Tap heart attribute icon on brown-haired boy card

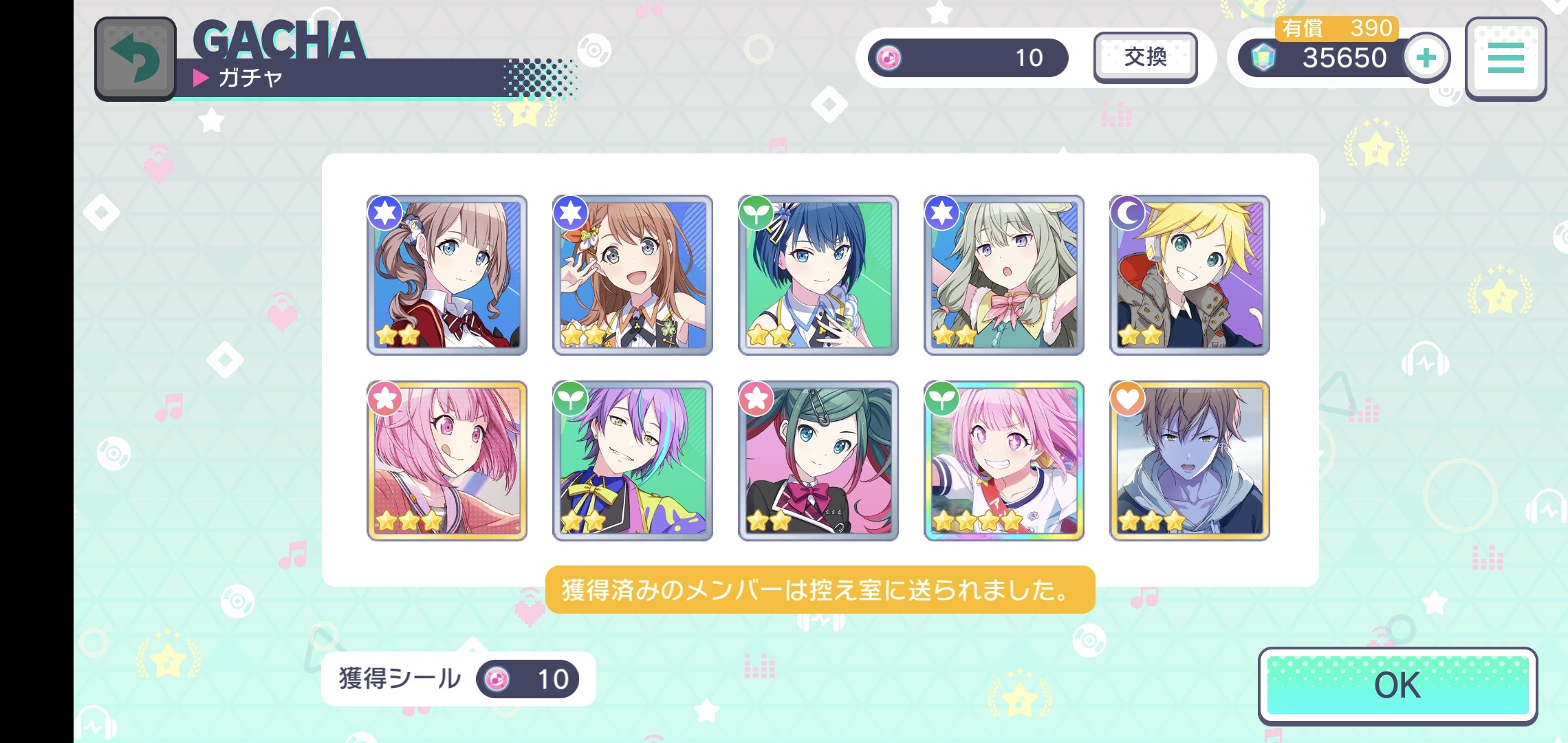[1128, 399]
